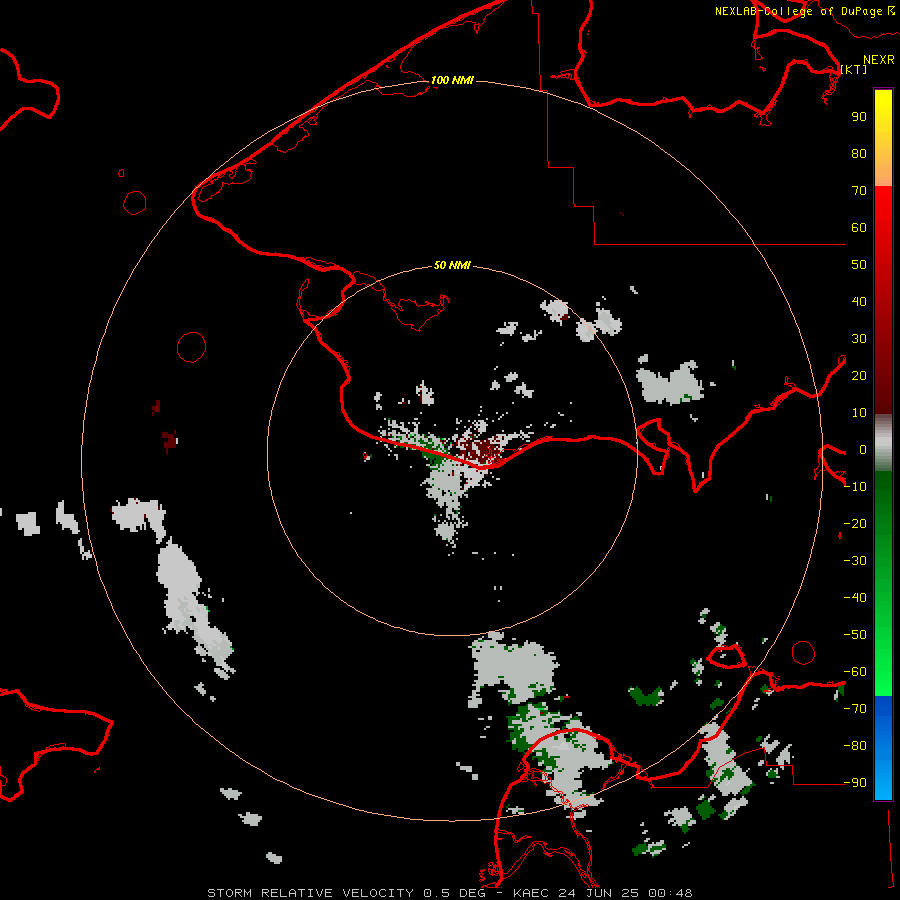Select the '-90' value on velocity scale
This screenshot has height=900, width=900.
pos(855,783)
